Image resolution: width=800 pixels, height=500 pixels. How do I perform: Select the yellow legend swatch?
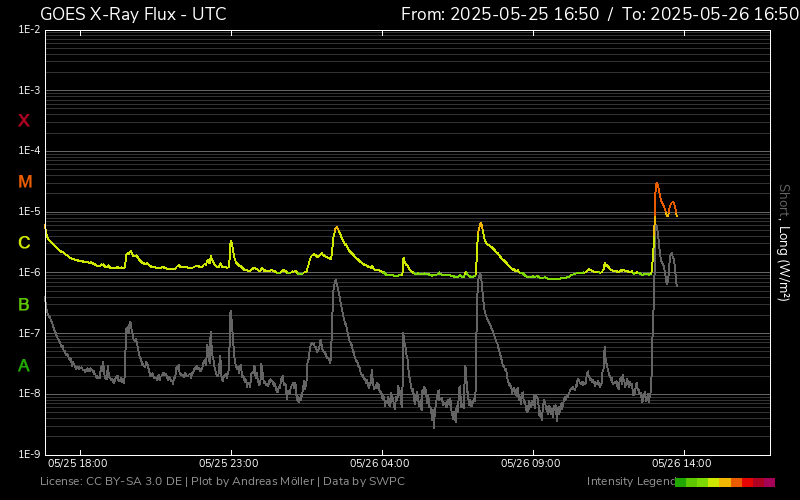click(x=713, y=483)
